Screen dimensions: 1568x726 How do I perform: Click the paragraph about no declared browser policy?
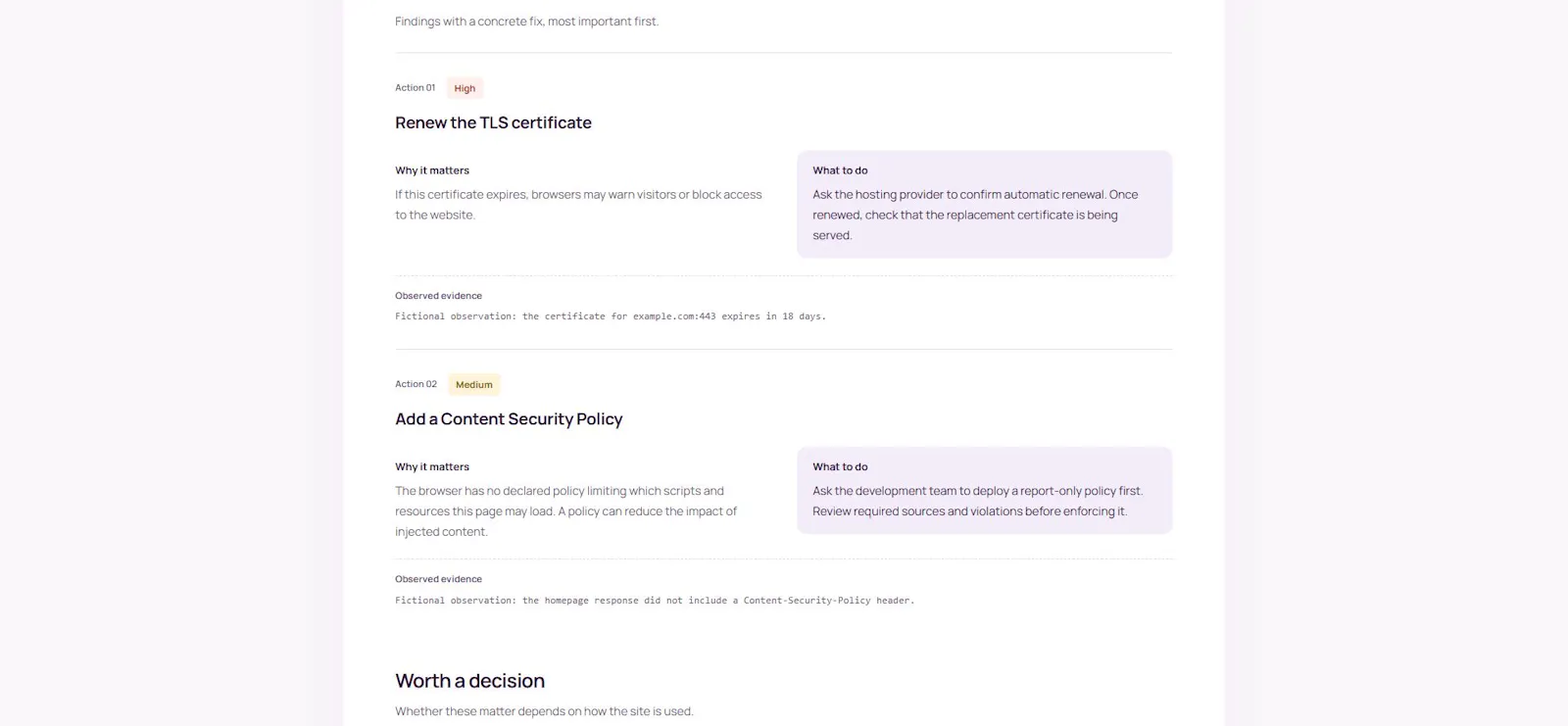(565, 511)
